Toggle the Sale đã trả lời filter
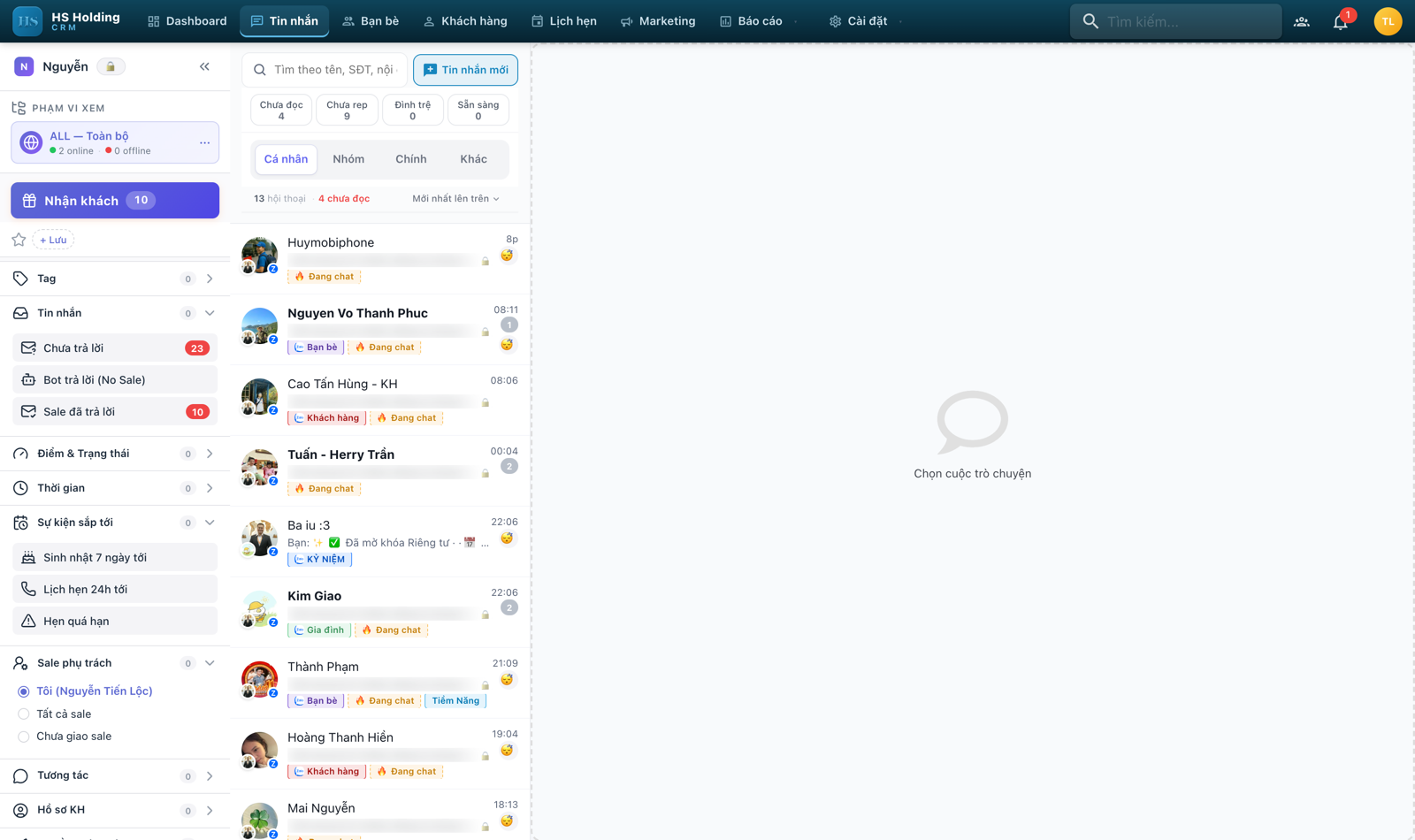Image resolution: width=1415 pixels, height=840 pixels. pyautogui.click(x=115, y=412)
